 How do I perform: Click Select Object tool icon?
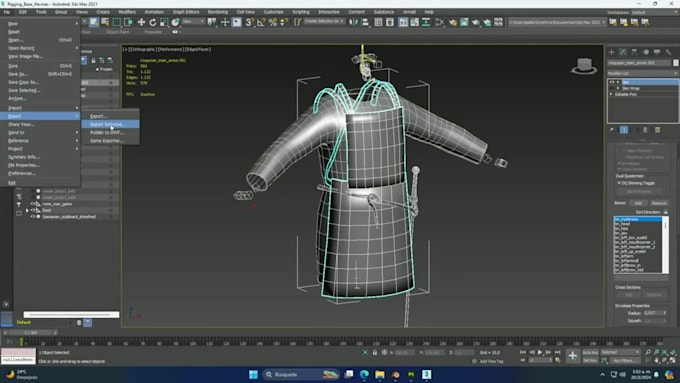tap(94, 22)
